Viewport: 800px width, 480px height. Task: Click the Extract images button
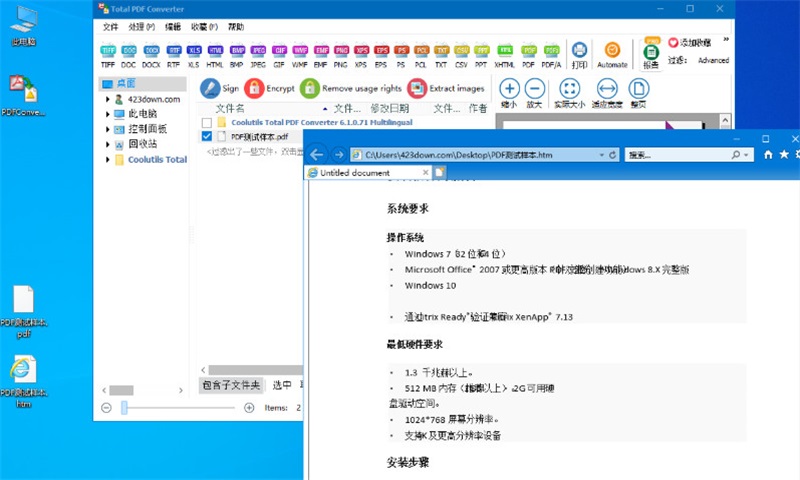(446, 88)
